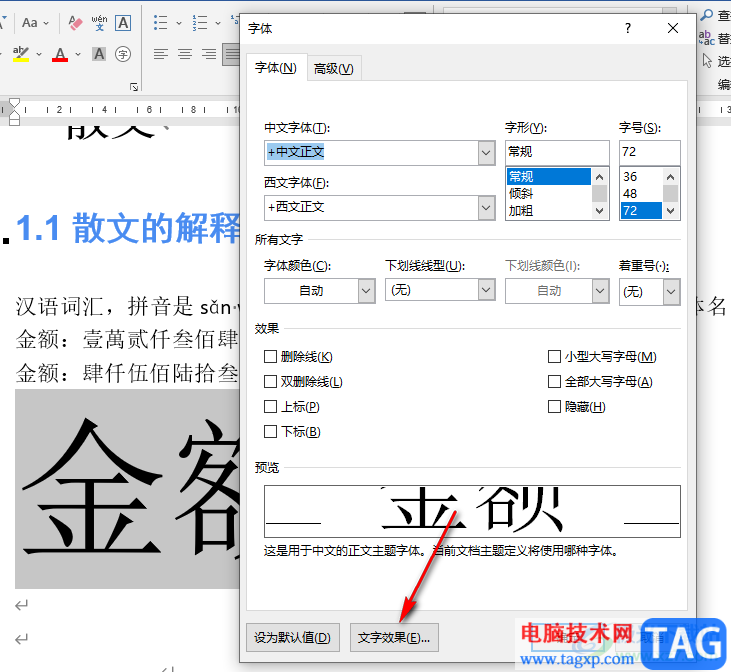Image resolution: width=731 pixels, height=672 pixels.
Task: Select size 48 in the size list
Action: click(641, 194)
